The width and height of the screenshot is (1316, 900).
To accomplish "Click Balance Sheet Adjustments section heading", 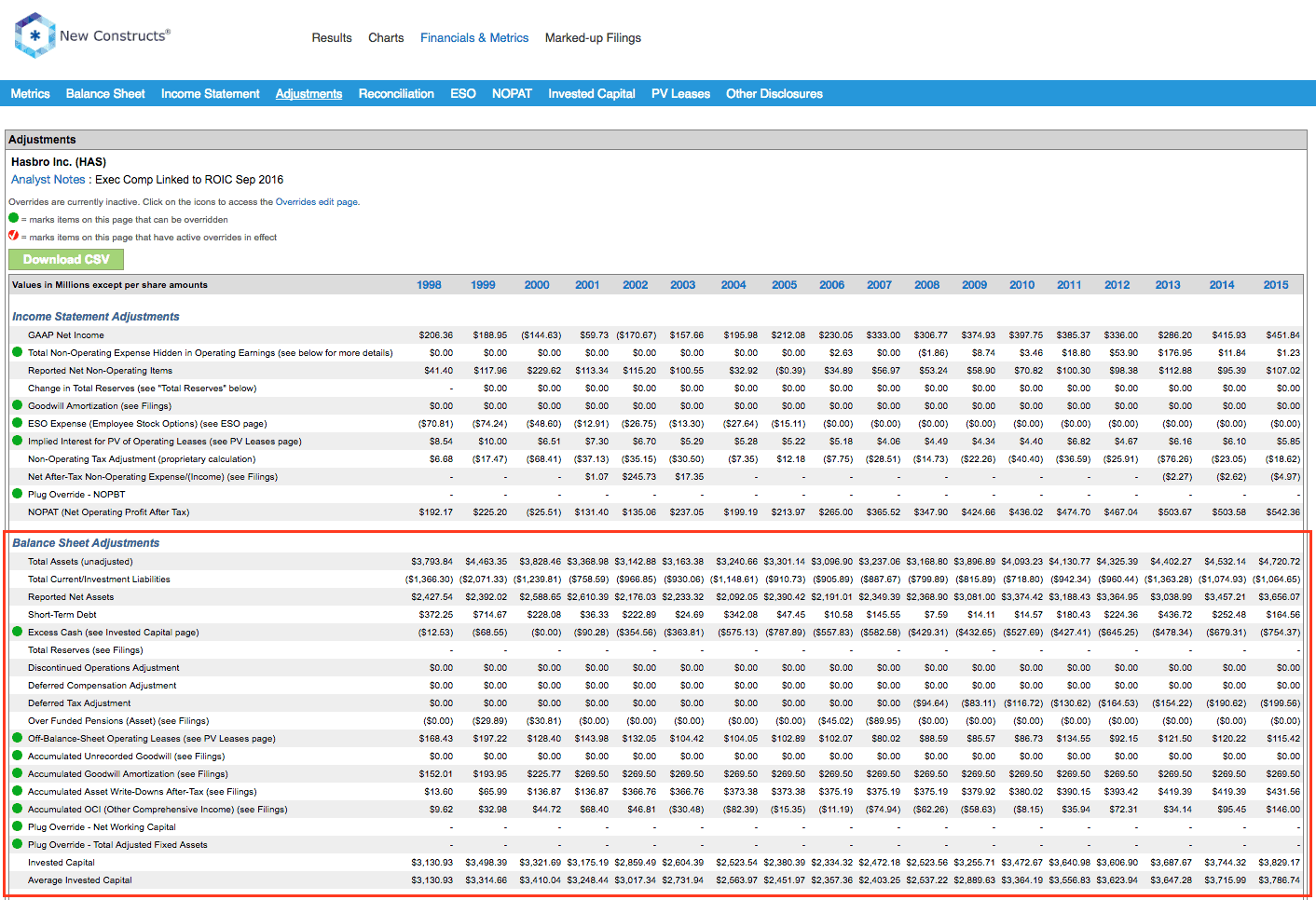I will click(x=86, y=543).
